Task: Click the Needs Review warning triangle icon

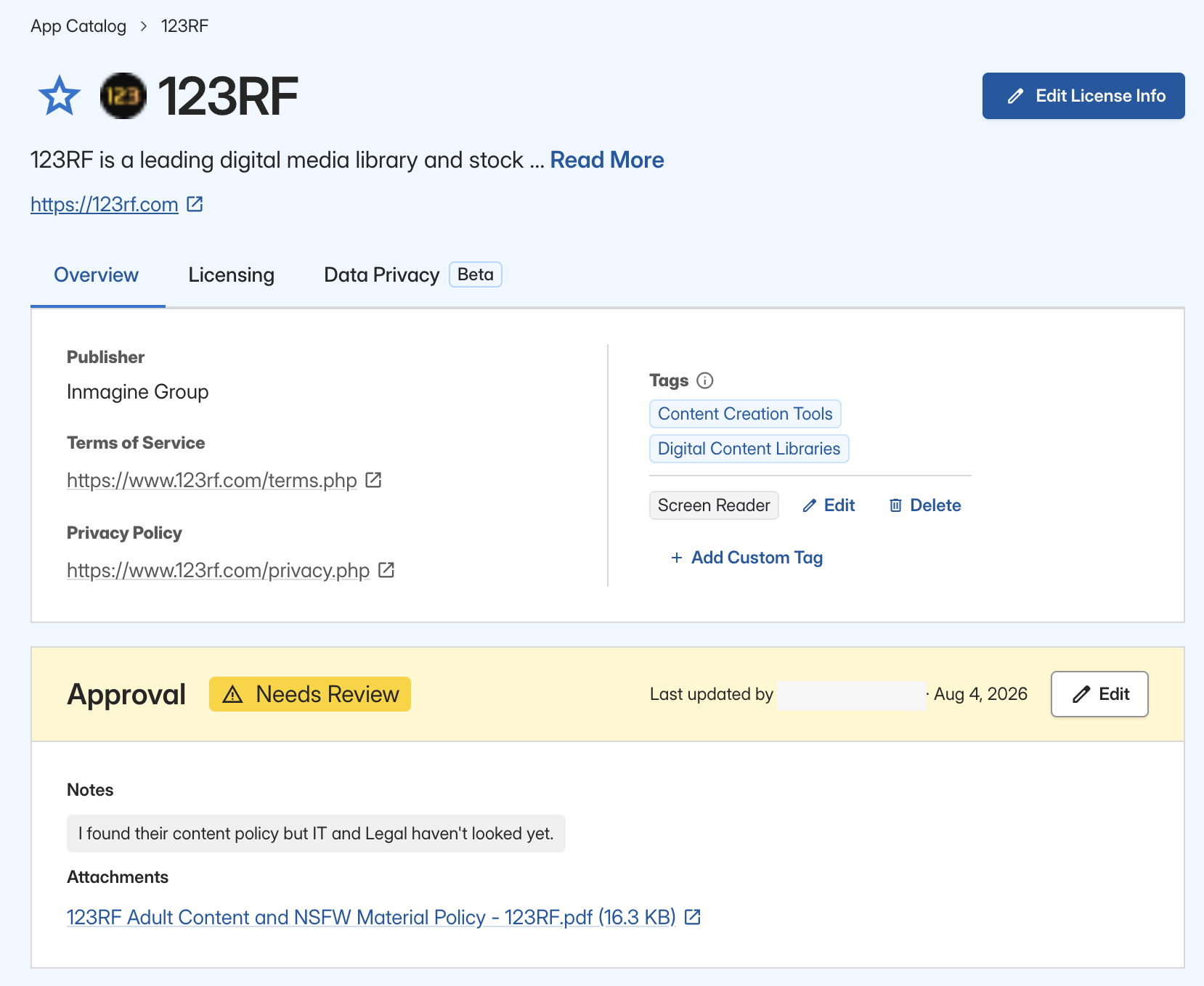Action: click(x=232, y=694)
